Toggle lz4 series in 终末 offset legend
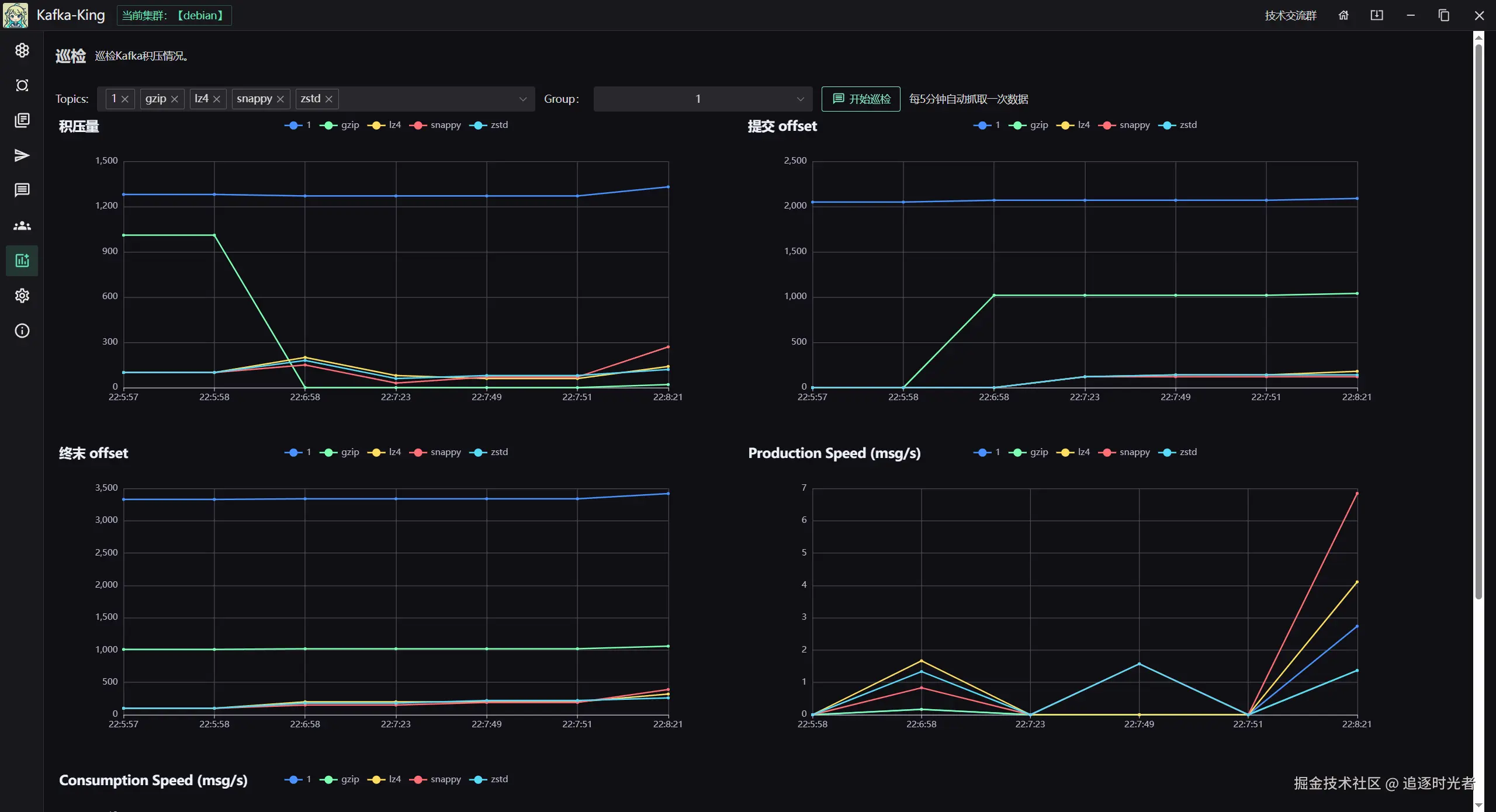Image resolution: width=1496 pixels, height=812 pixels. (x=385, y=452)
